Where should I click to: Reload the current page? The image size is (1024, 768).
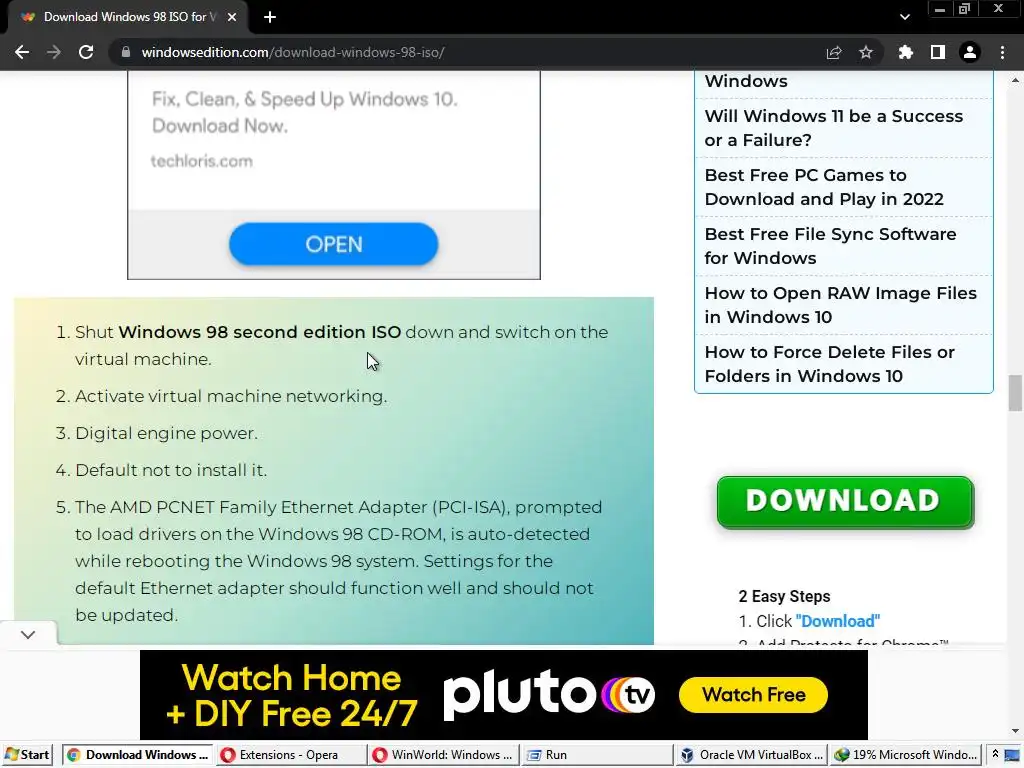(86, 52)
